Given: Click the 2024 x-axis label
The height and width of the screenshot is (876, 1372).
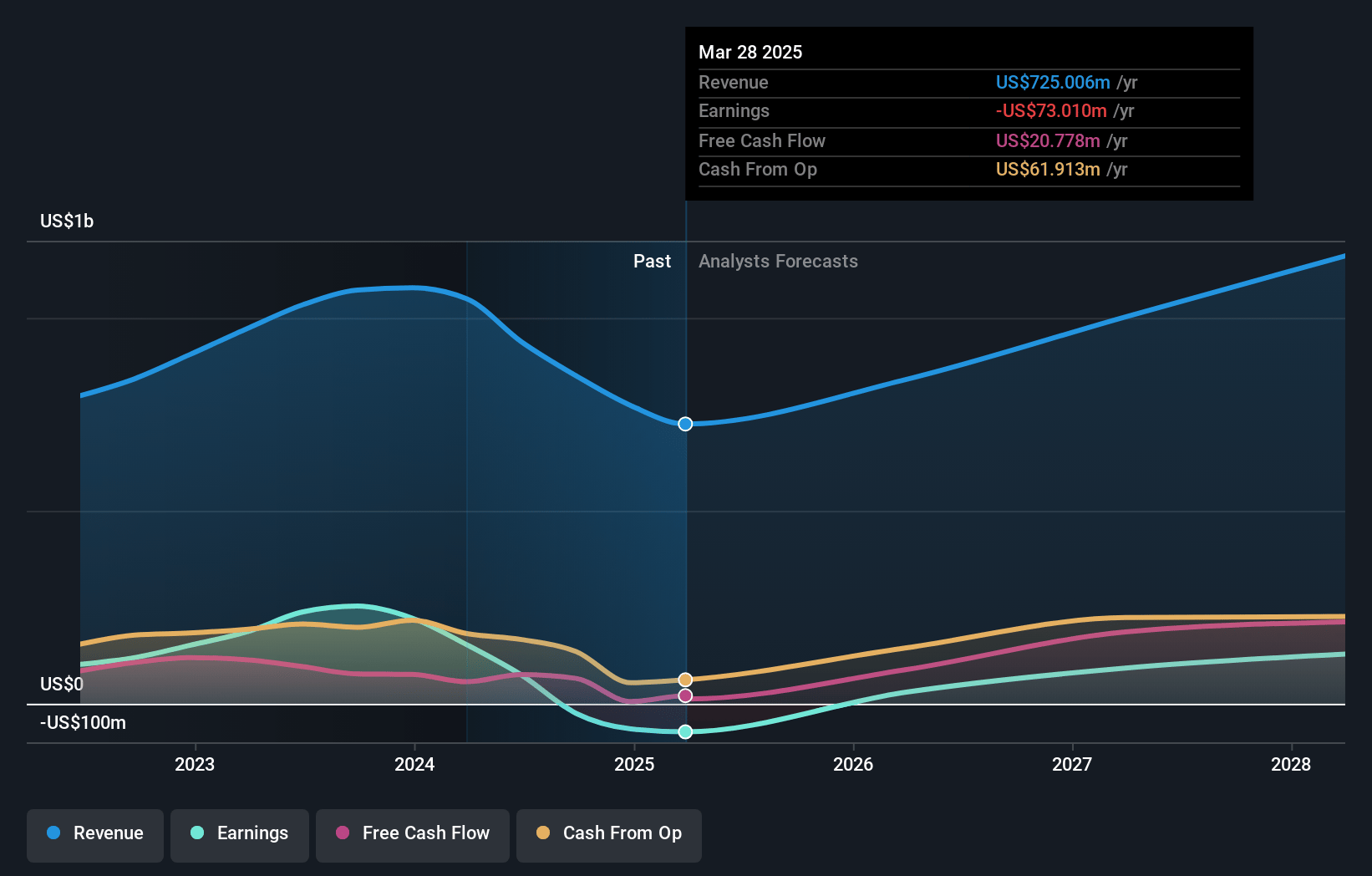Looking at the screenshot, I should [414, 764].
